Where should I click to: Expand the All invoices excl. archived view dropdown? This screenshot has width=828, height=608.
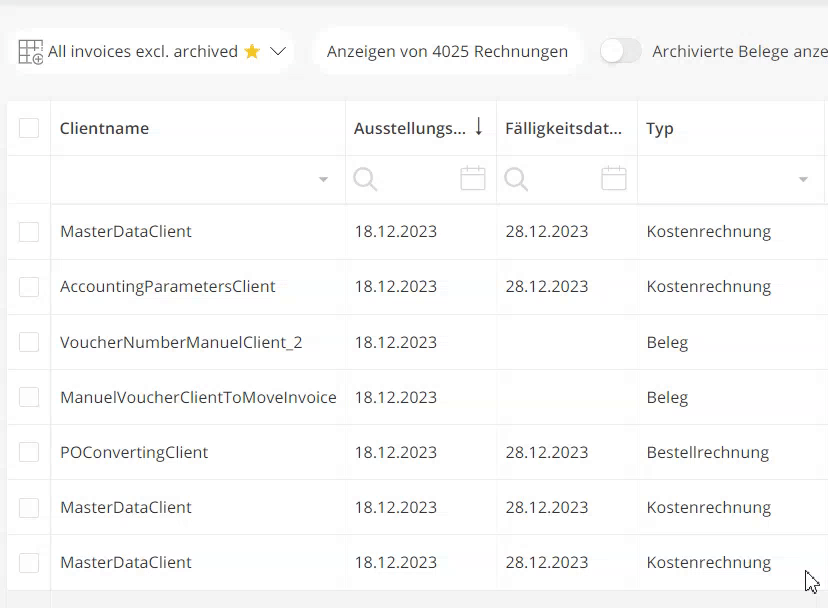point(278,51)
